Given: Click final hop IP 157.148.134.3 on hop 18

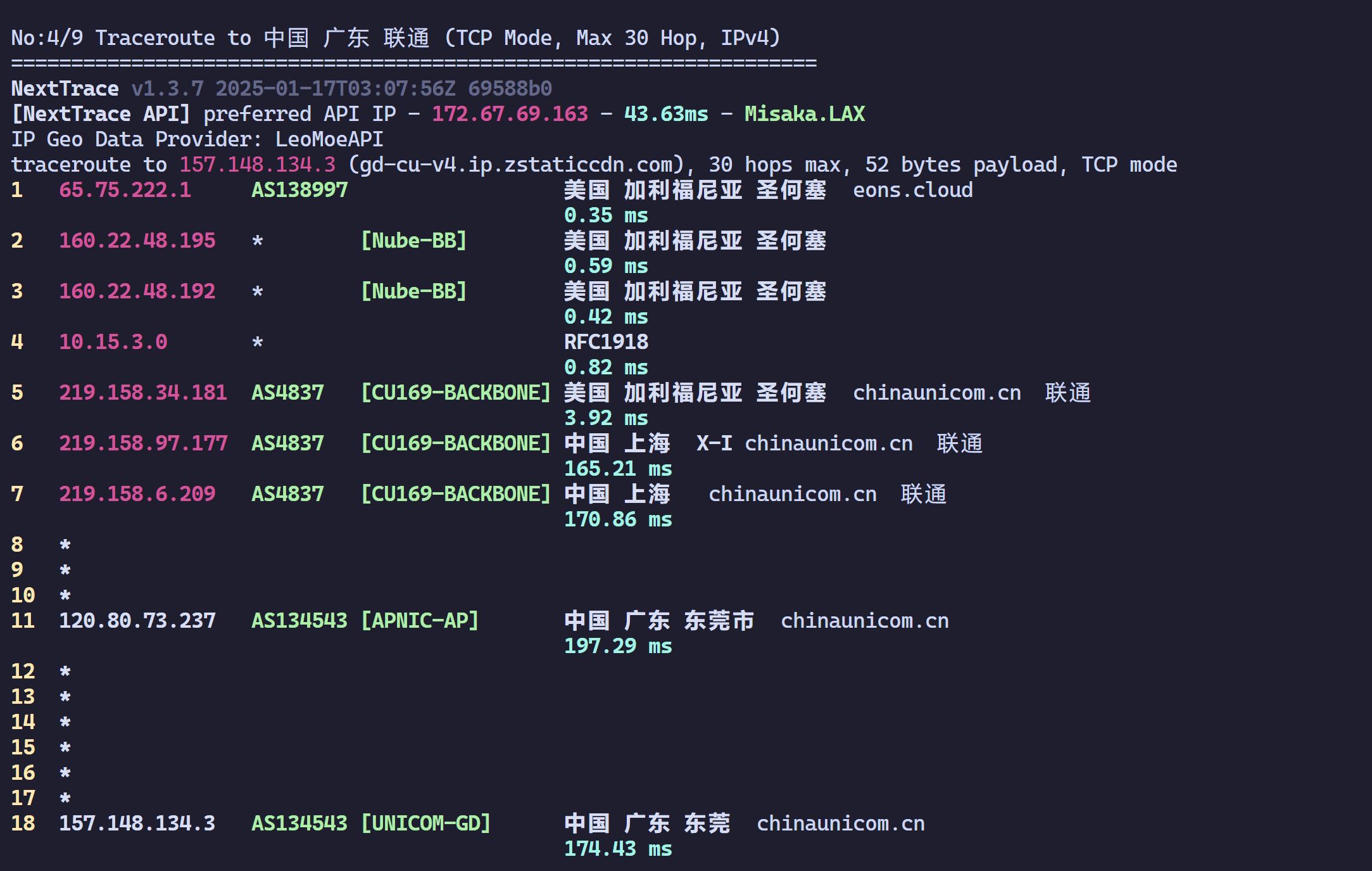Looking at the screenshot, I should [137, 823].
